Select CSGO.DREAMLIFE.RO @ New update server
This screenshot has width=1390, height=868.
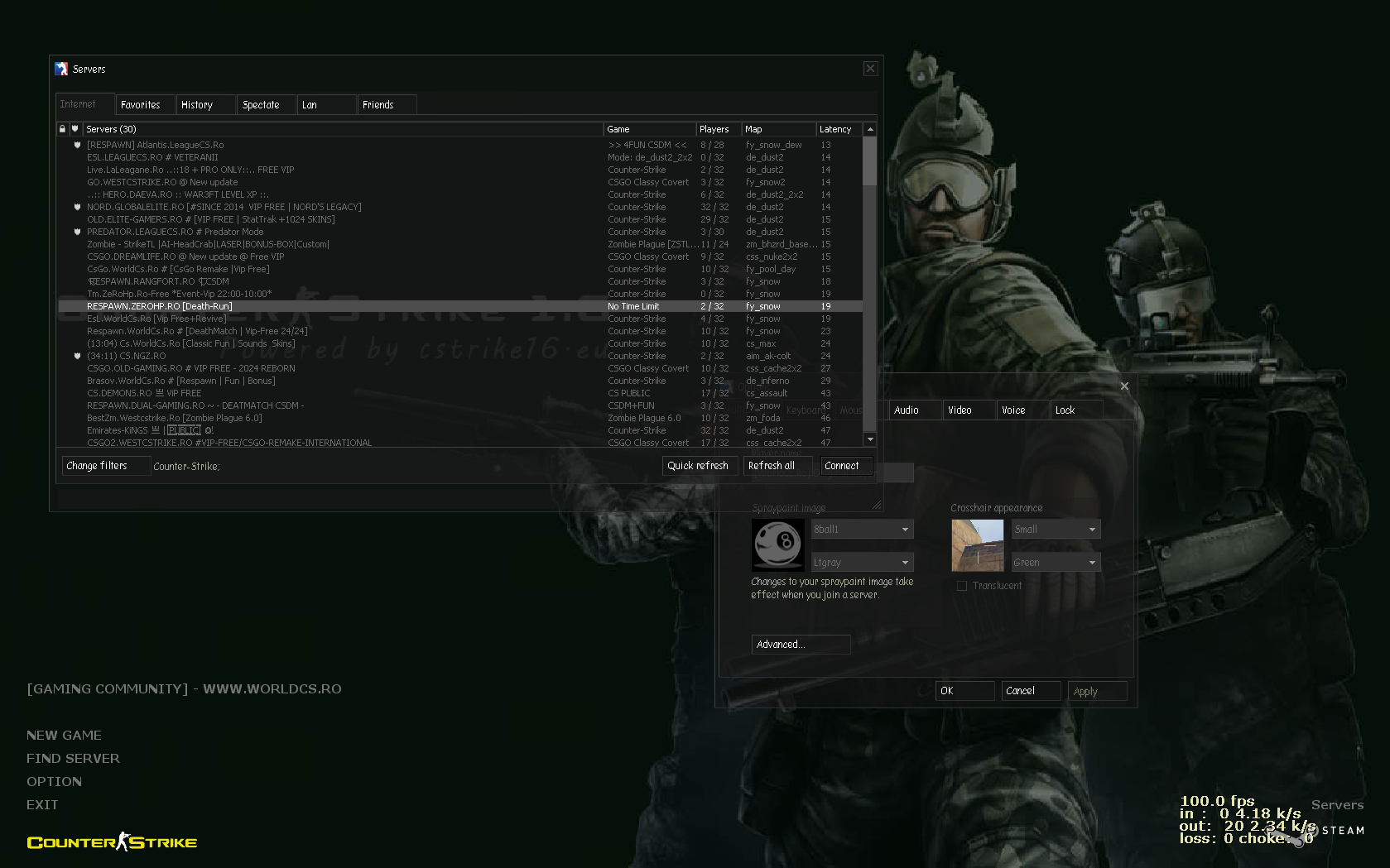pos(460,257)
